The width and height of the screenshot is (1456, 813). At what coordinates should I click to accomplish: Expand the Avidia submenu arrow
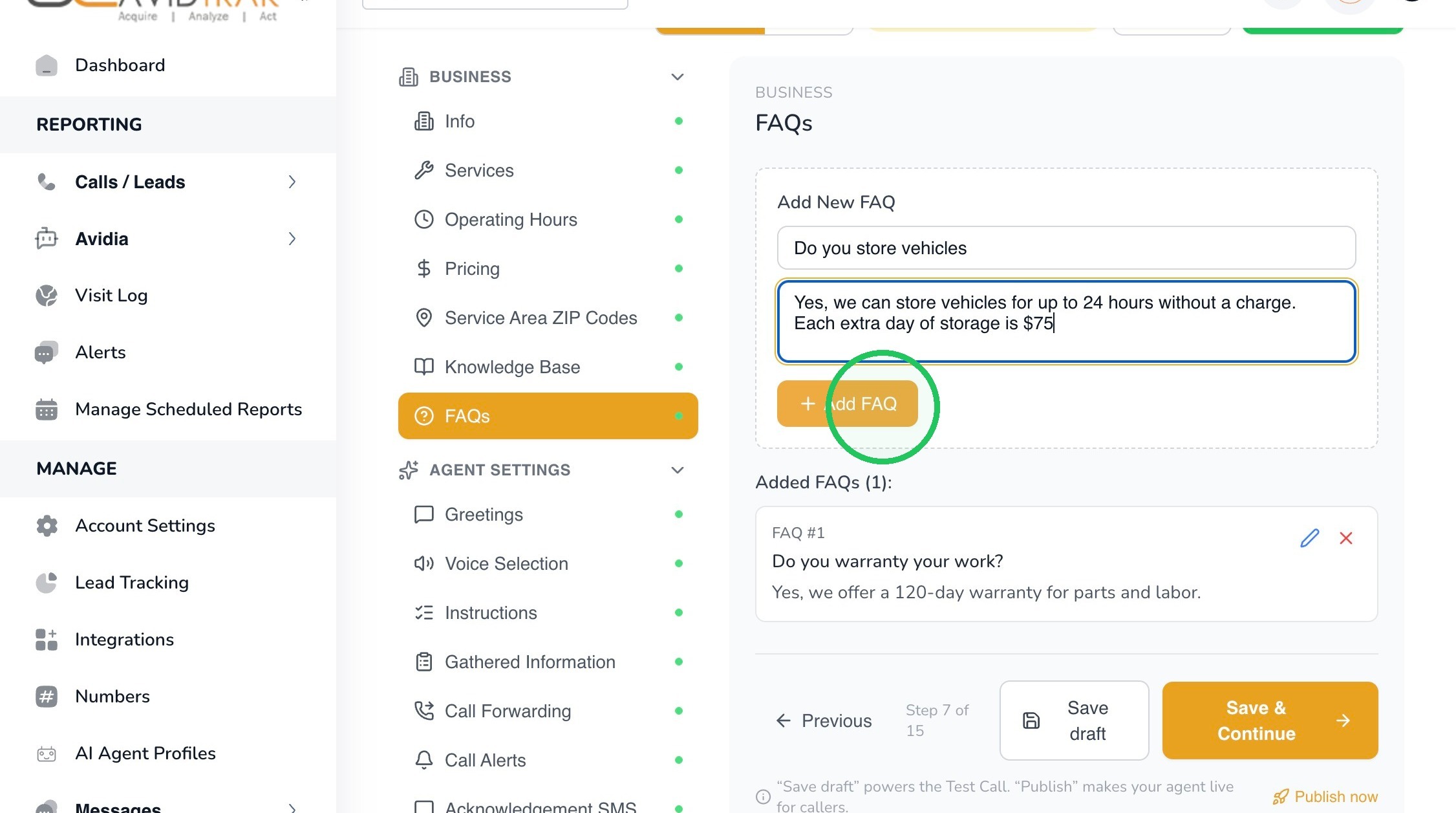click(x=292, y=239)
